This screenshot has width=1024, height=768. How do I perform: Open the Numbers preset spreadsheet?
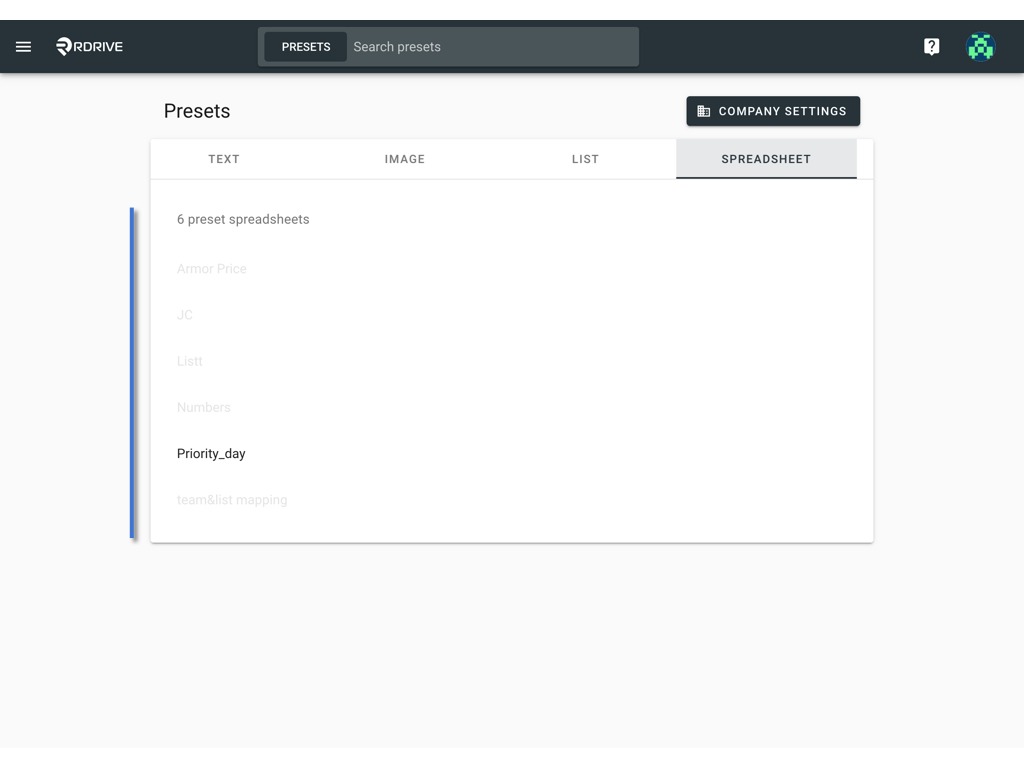[x=204, y=408]
